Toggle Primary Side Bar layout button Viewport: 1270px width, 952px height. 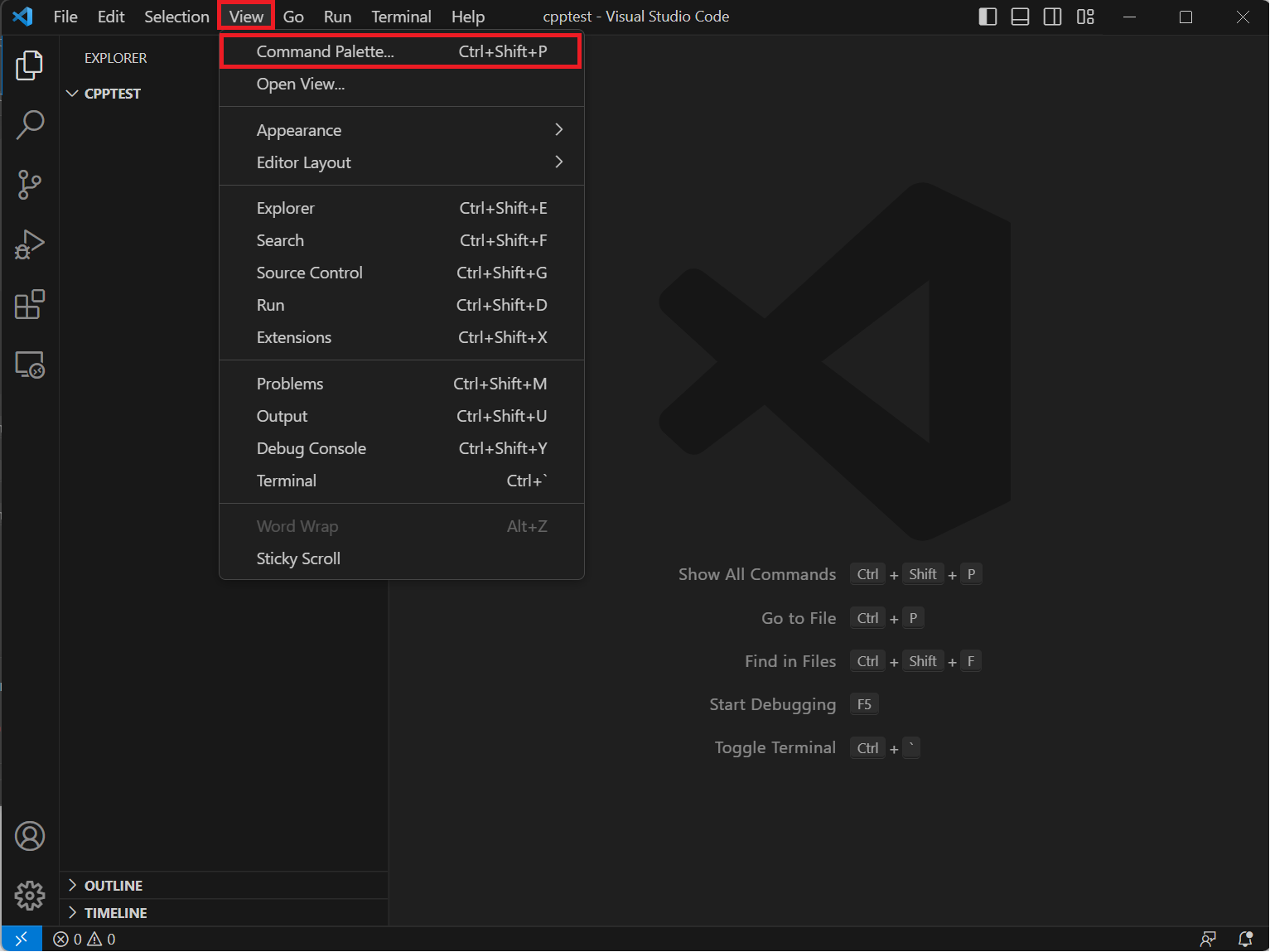[988, 17]
